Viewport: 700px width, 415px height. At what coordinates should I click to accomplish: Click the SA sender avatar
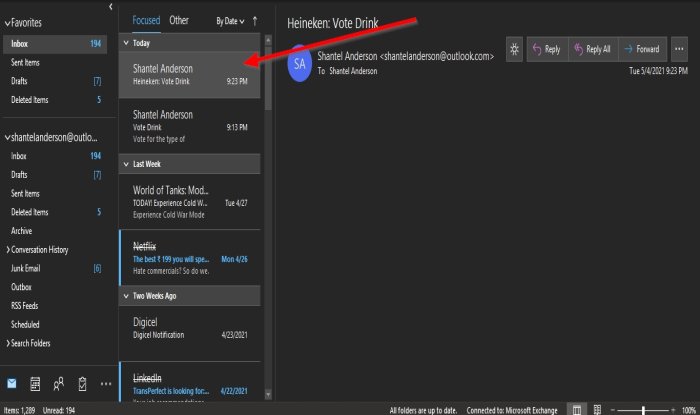click(299, 63)
